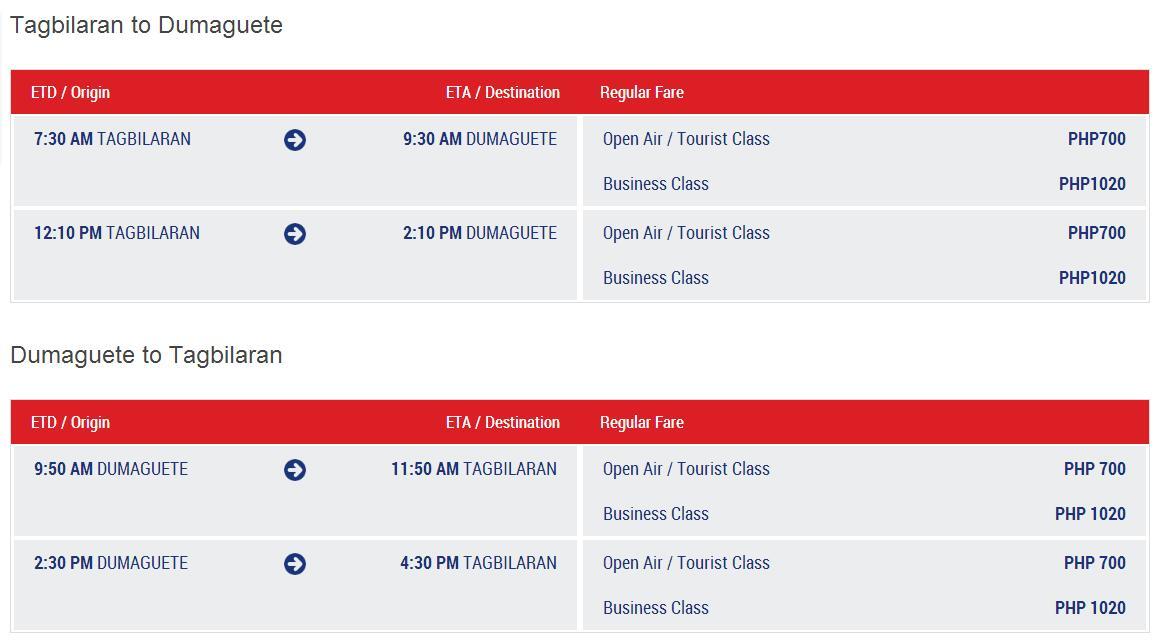Screen dimensions: 1156x644
Task: Click ETD / Origin header in first table
Action: 70,92
